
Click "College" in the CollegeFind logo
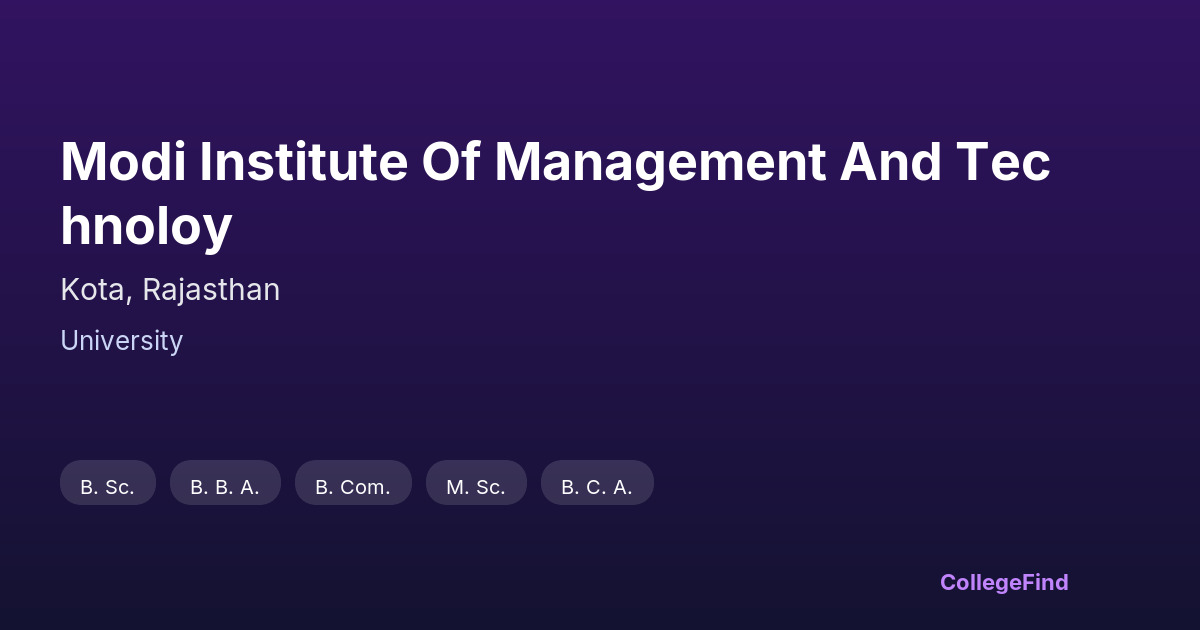(x=983, y=582)
